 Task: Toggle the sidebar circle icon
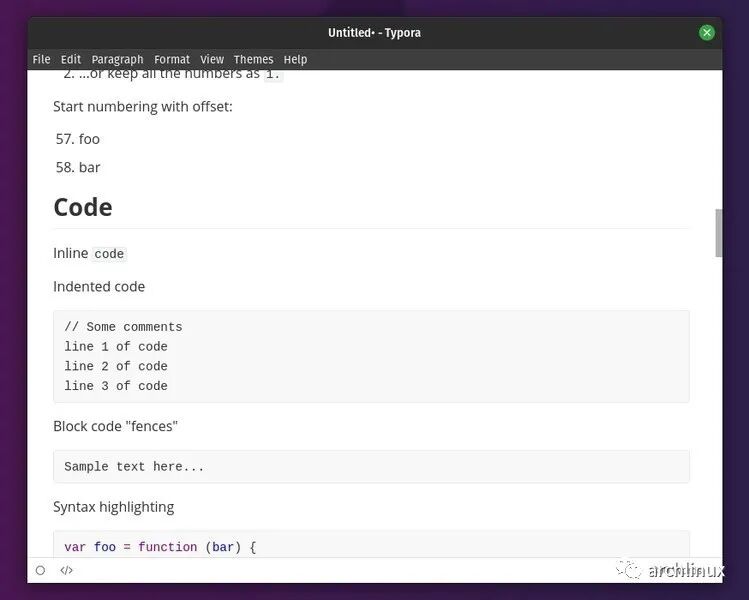pyautogui.click(x=41, y=570)
